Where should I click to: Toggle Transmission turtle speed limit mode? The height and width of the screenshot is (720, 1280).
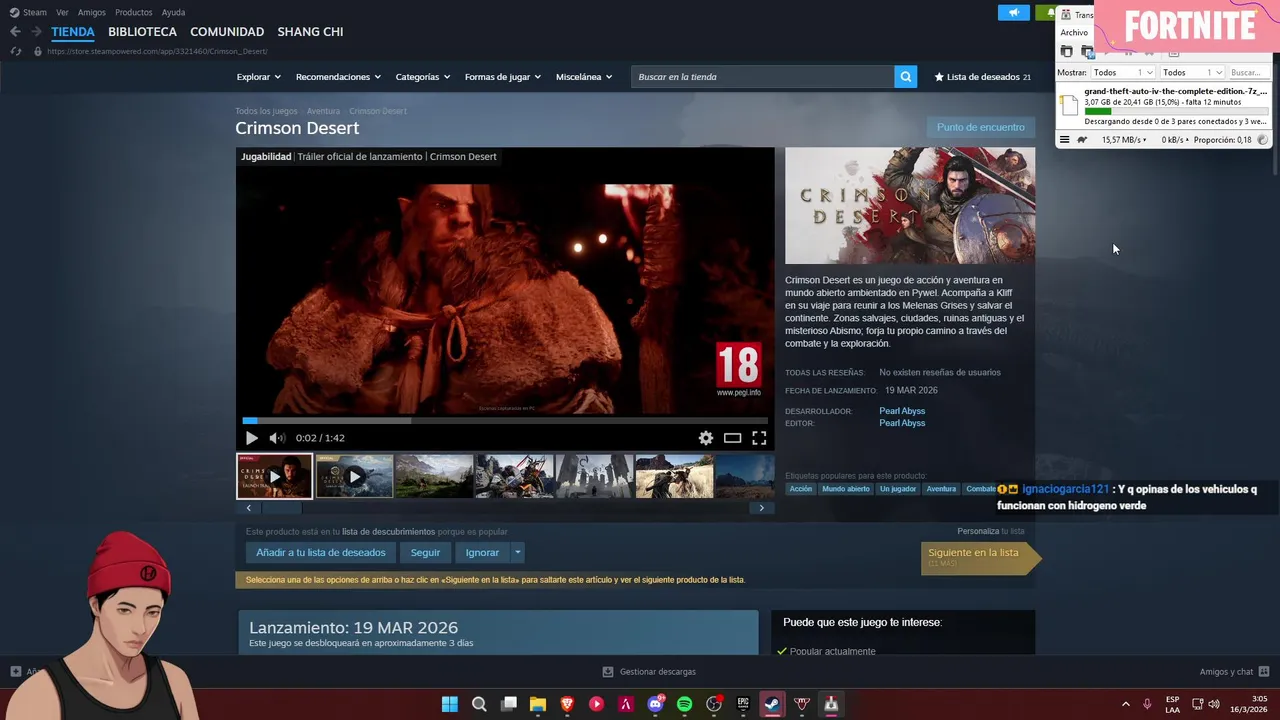(x=1082, y=140)
